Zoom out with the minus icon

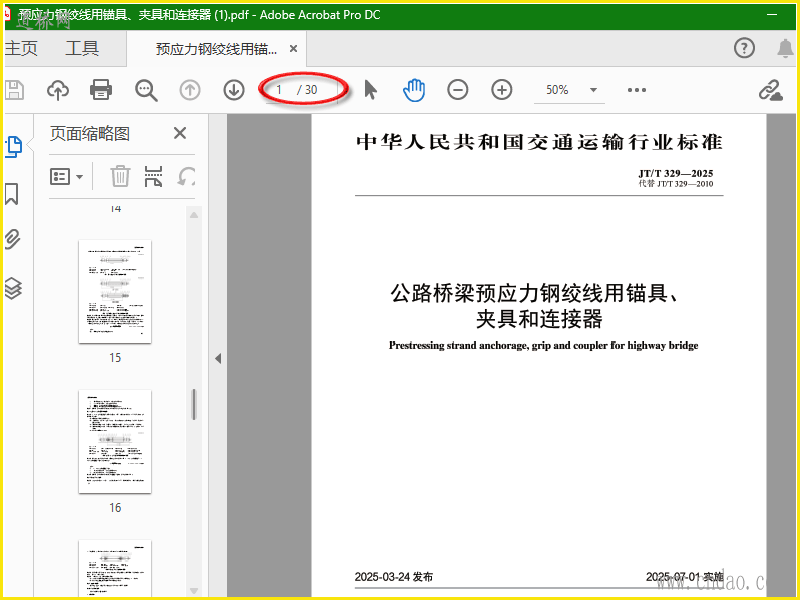458,90
